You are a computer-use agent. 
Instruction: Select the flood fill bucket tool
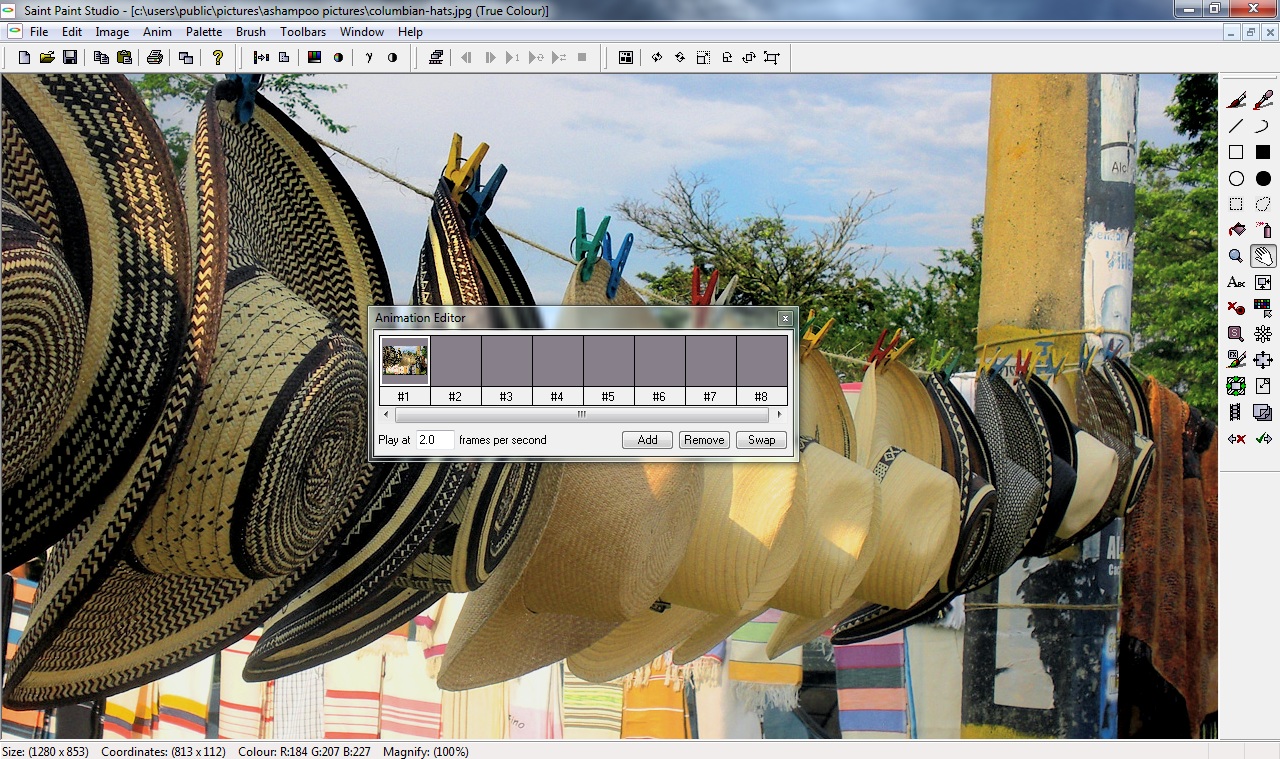click(1236, 230)
